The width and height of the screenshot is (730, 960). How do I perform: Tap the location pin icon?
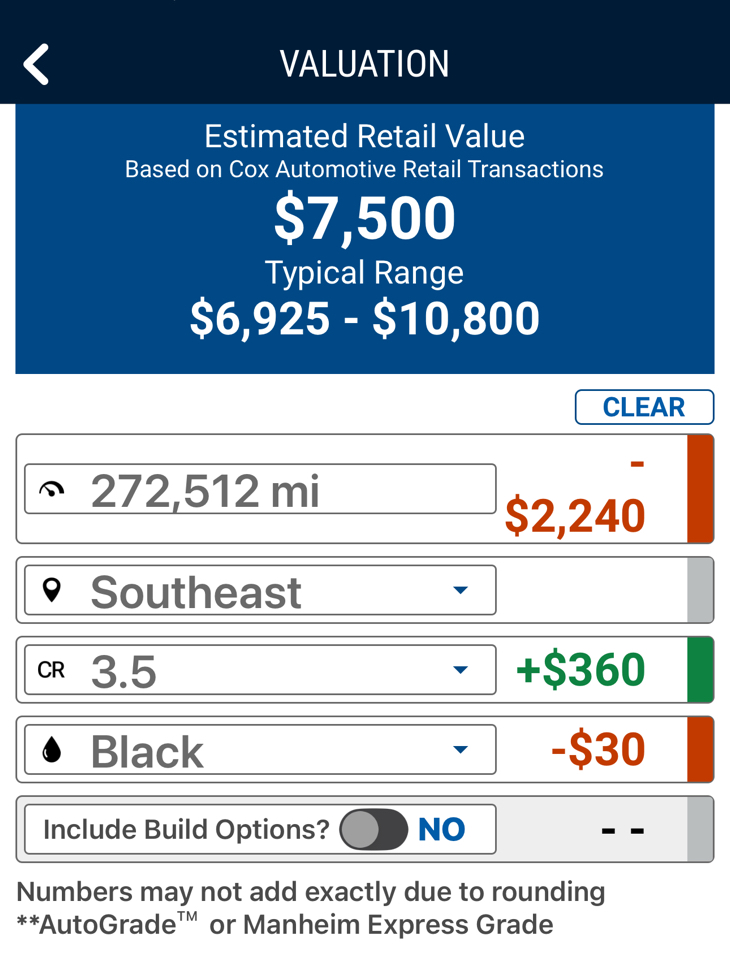point(52,590)
